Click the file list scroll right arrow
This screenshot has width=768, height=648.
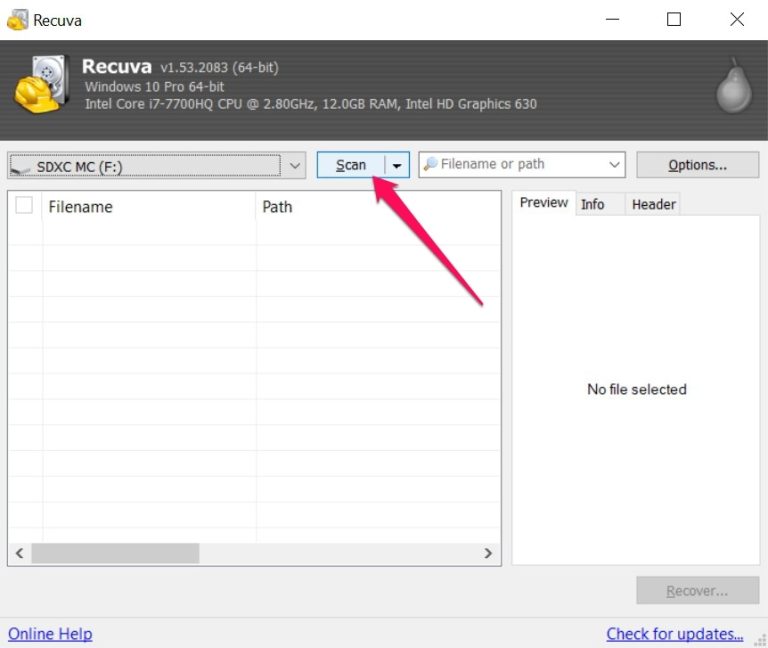pos(488,553)
